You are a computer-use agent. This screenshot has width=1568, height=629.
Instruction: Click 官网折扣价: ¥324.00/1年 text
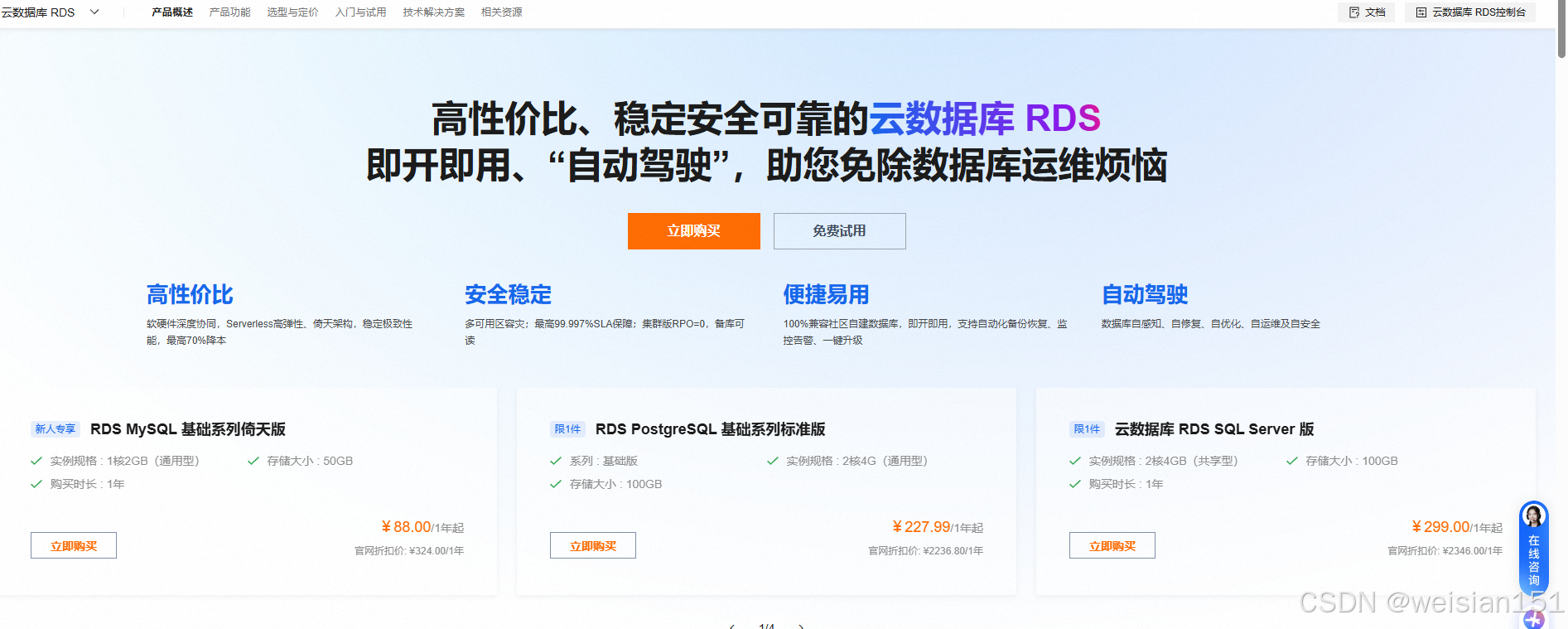pyautogui.click(x=409, y=551)
